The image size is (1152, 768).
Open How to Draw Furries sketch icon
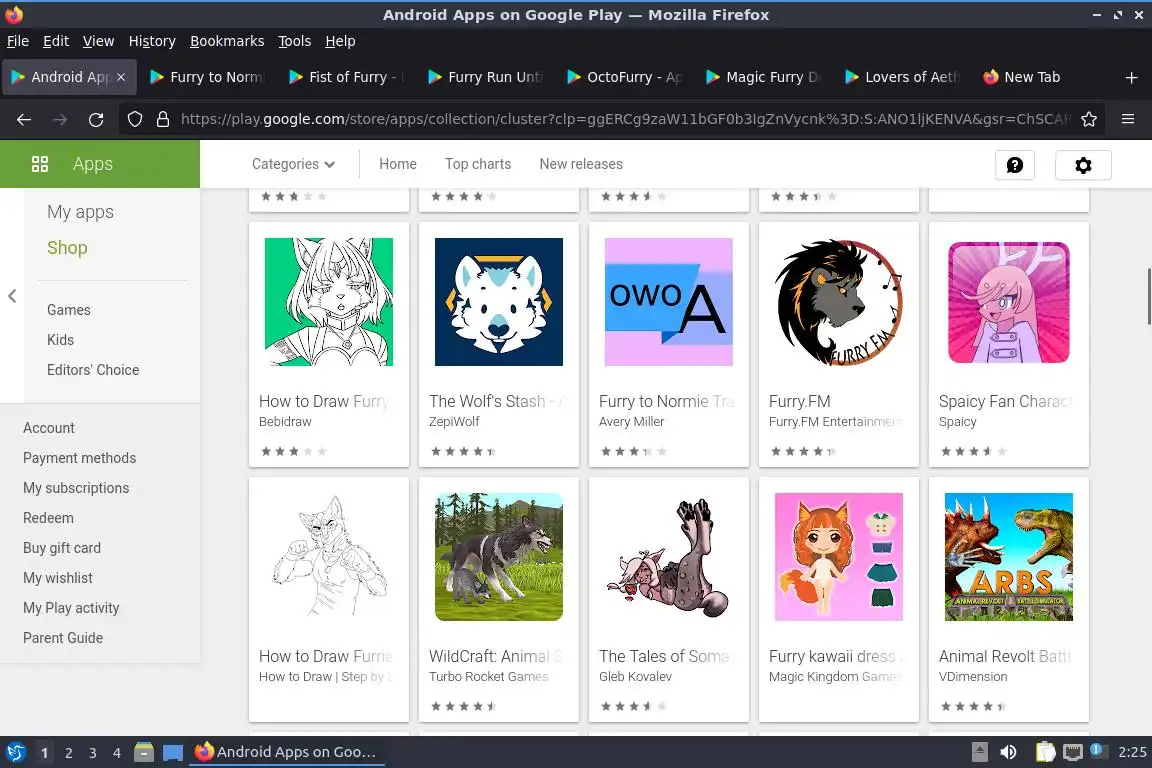tap(328, 556)
